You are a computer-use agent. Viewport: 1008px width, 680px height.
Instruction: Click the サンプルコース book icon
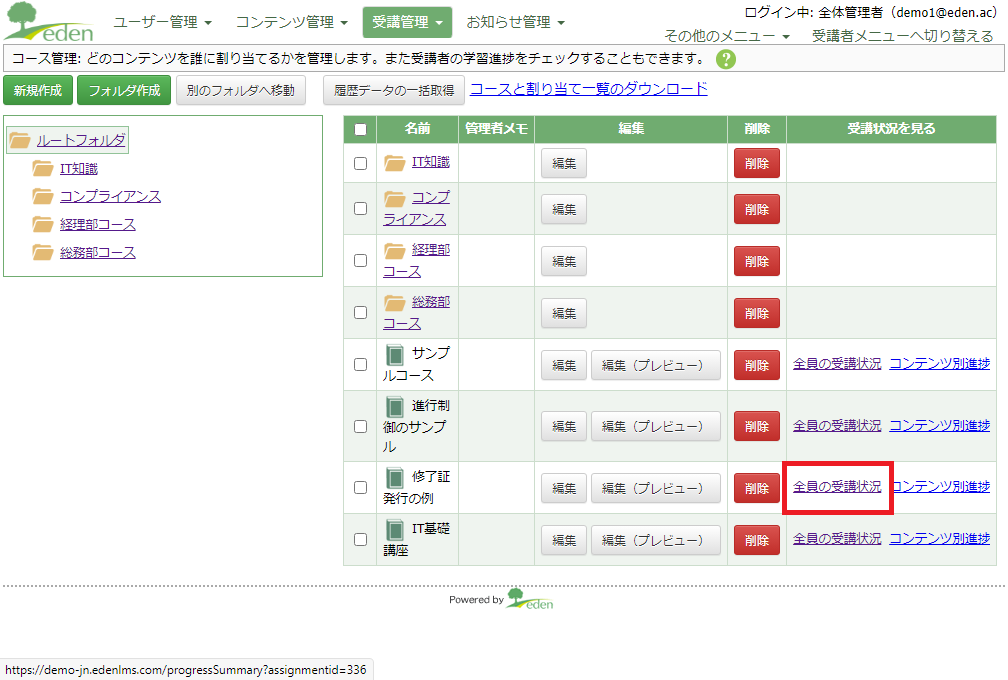[x=395, y=355]
